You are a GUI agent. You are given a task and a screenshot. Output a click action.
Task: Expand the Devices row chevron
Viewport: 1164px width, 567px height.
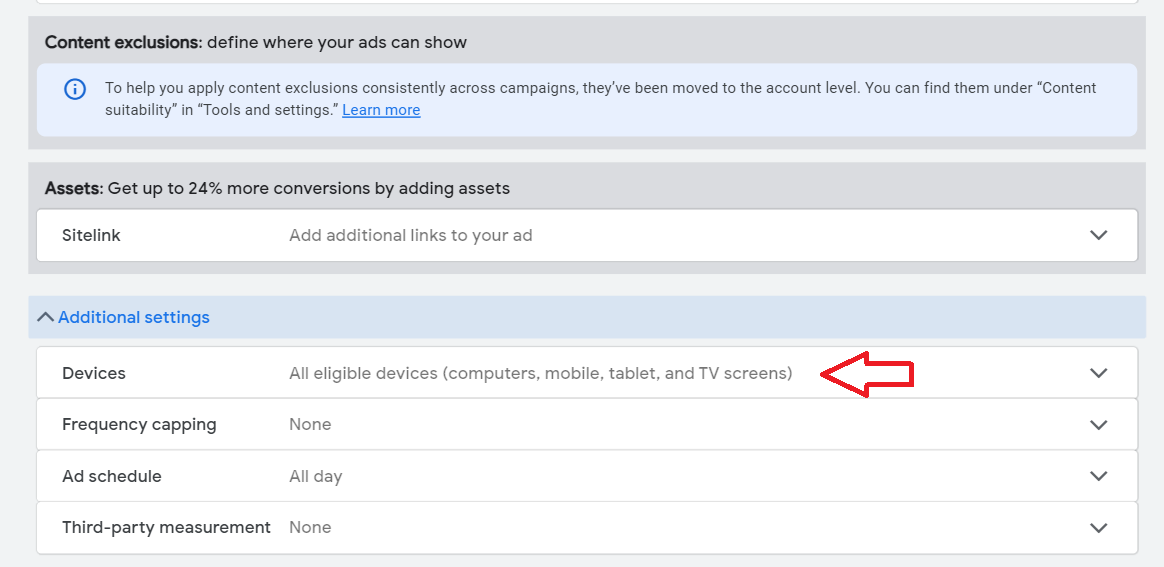click(1098, 373)
